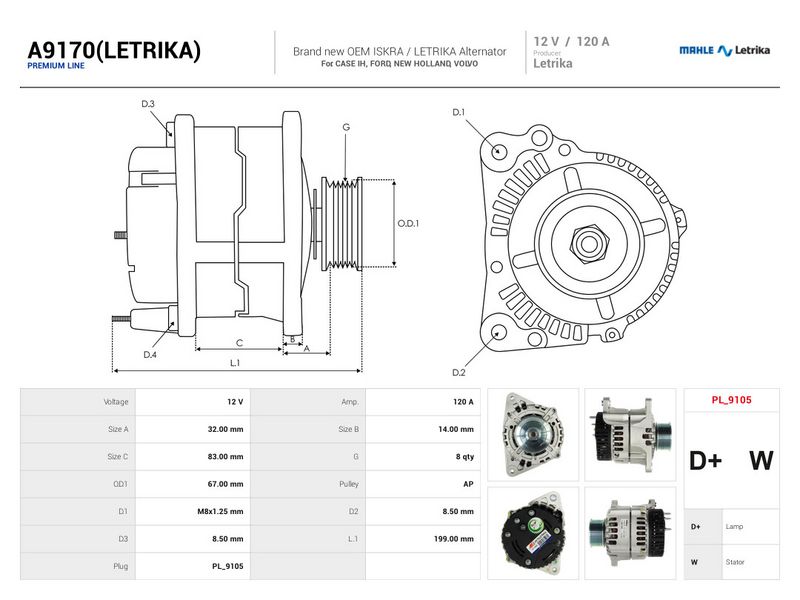This screenshot has width=800, height=600.
Task: Select the O.D.1 67.00 mm value
Action: (193, 484)
